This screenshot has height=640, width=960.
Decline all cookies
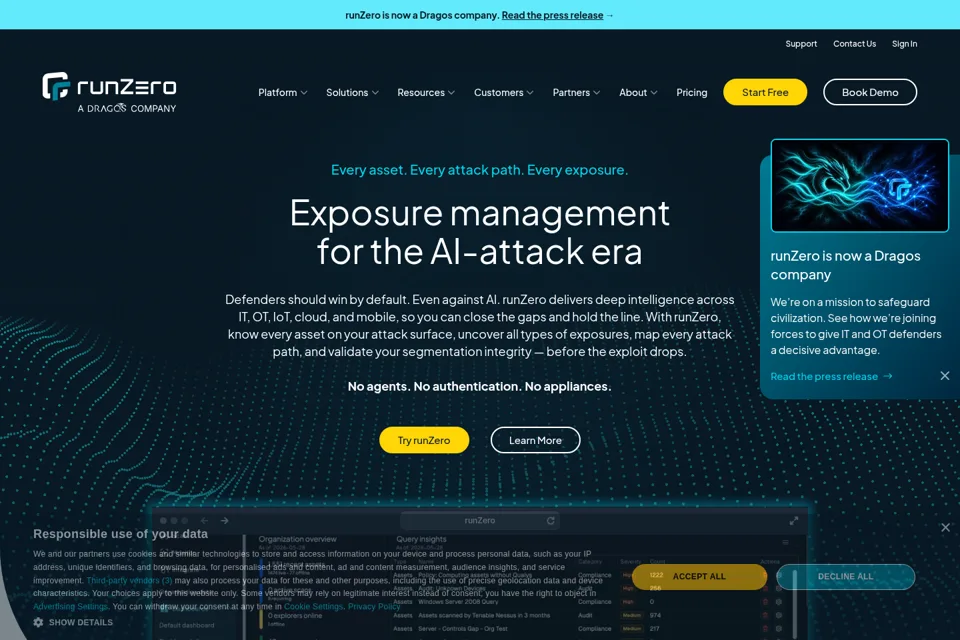click(x=846, y=576)
